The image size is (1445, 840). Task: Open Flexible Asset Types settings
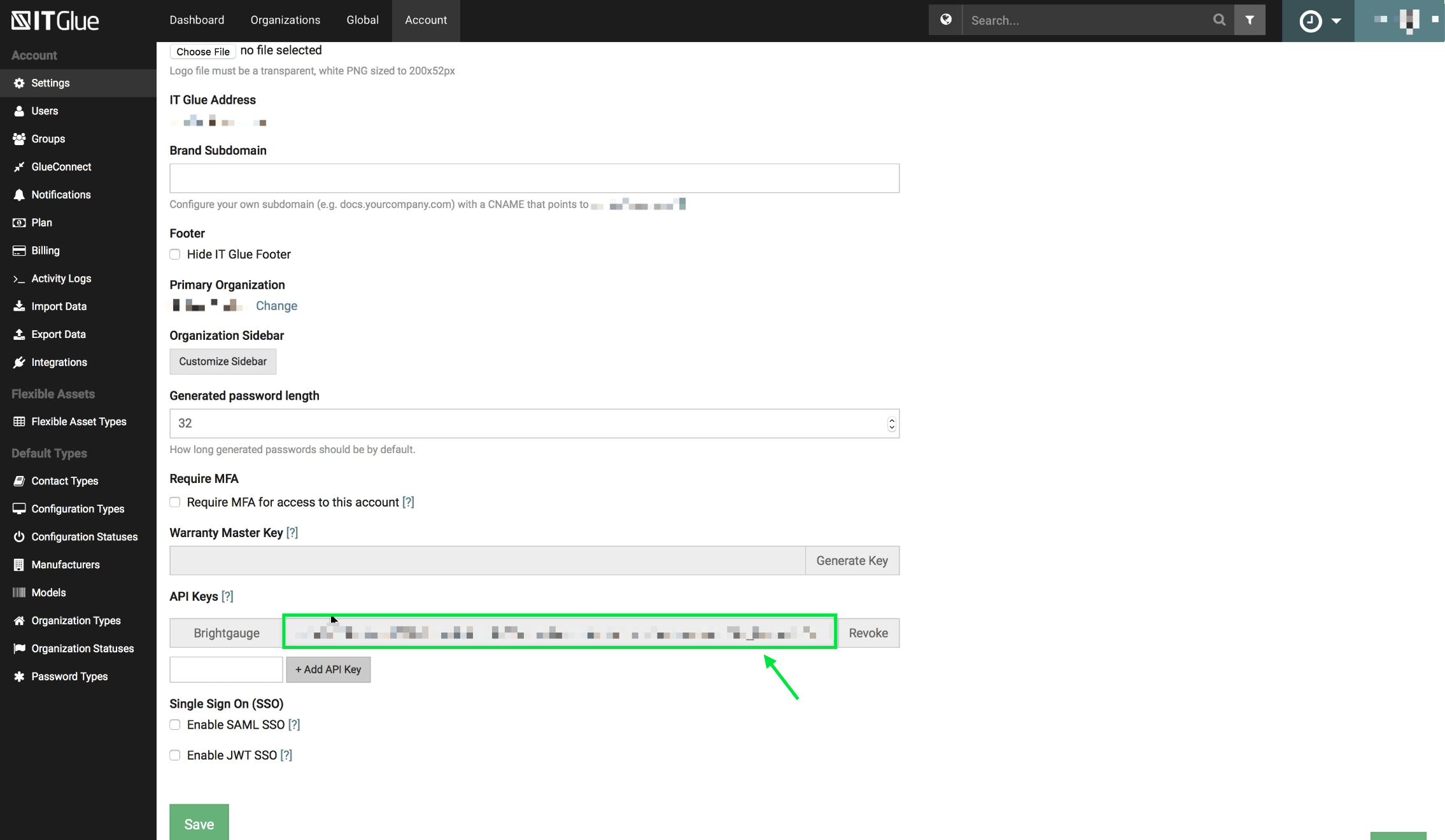pos(78,421)
